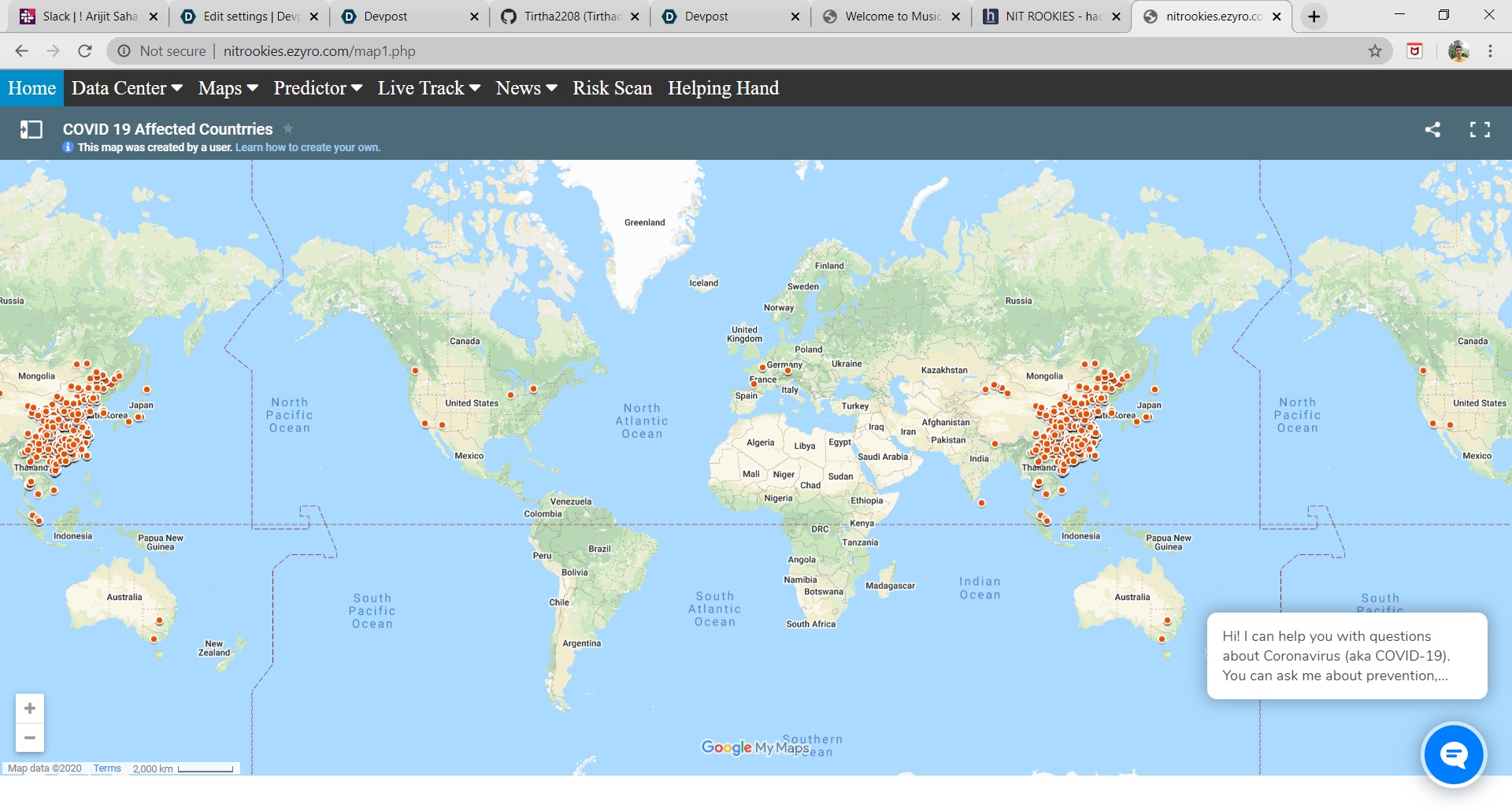The height and width of the screenshot is (811, 1512).
Task: Close the Welcome to Music tab
Action: pyautogui.click(x=955, y=17)
